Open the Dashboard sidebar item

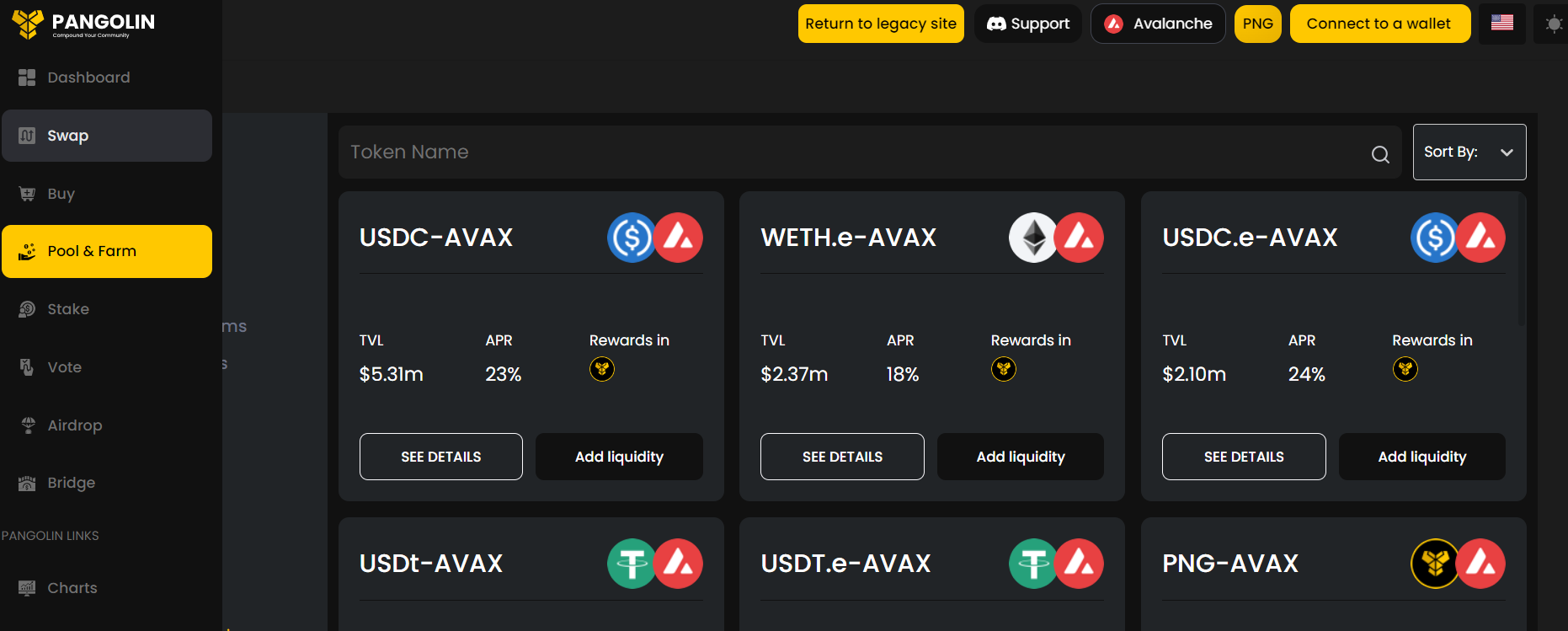(x=107, y=78)
